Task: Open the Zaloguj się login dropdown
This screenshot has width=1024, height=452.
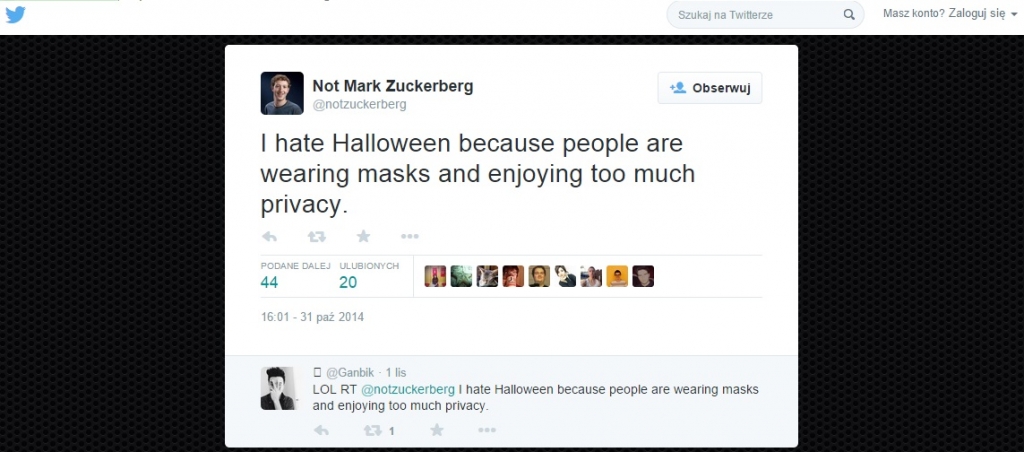Action: [950, 14]
